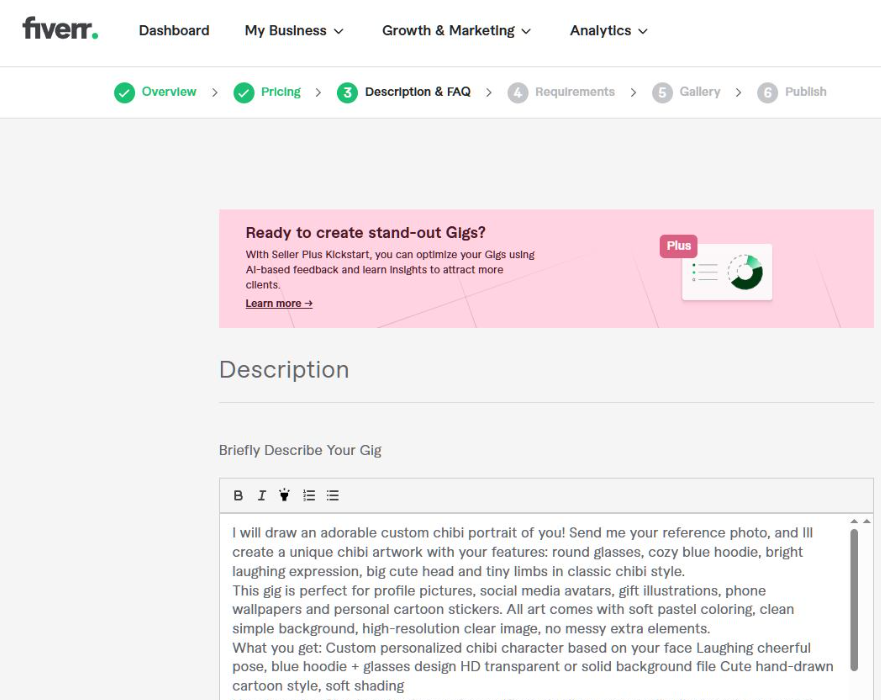Viewport: 881px width, 700px height.
Task: Toggle italic formatting in description editor
Action: pos(261,496)
